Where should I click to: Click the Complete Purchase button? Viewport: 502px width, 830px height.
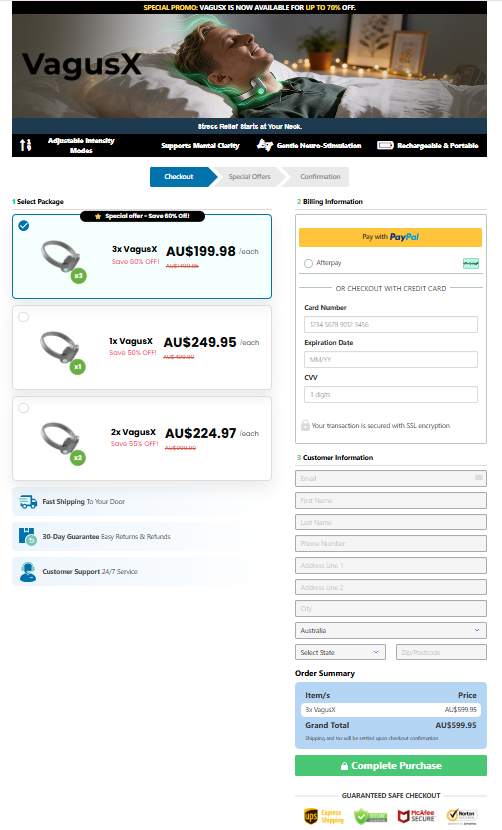(x=391, y=765)
